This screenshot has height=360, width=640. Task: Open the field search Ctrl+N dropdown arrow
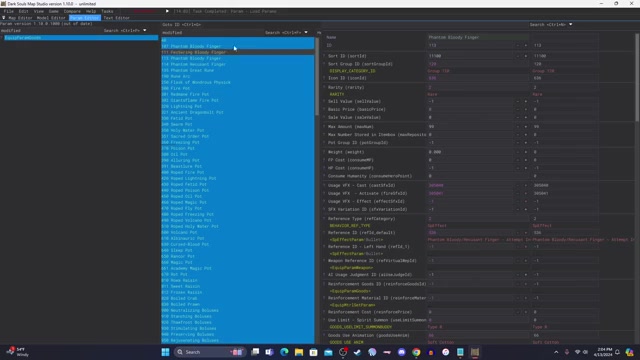(x=570, y=24)
